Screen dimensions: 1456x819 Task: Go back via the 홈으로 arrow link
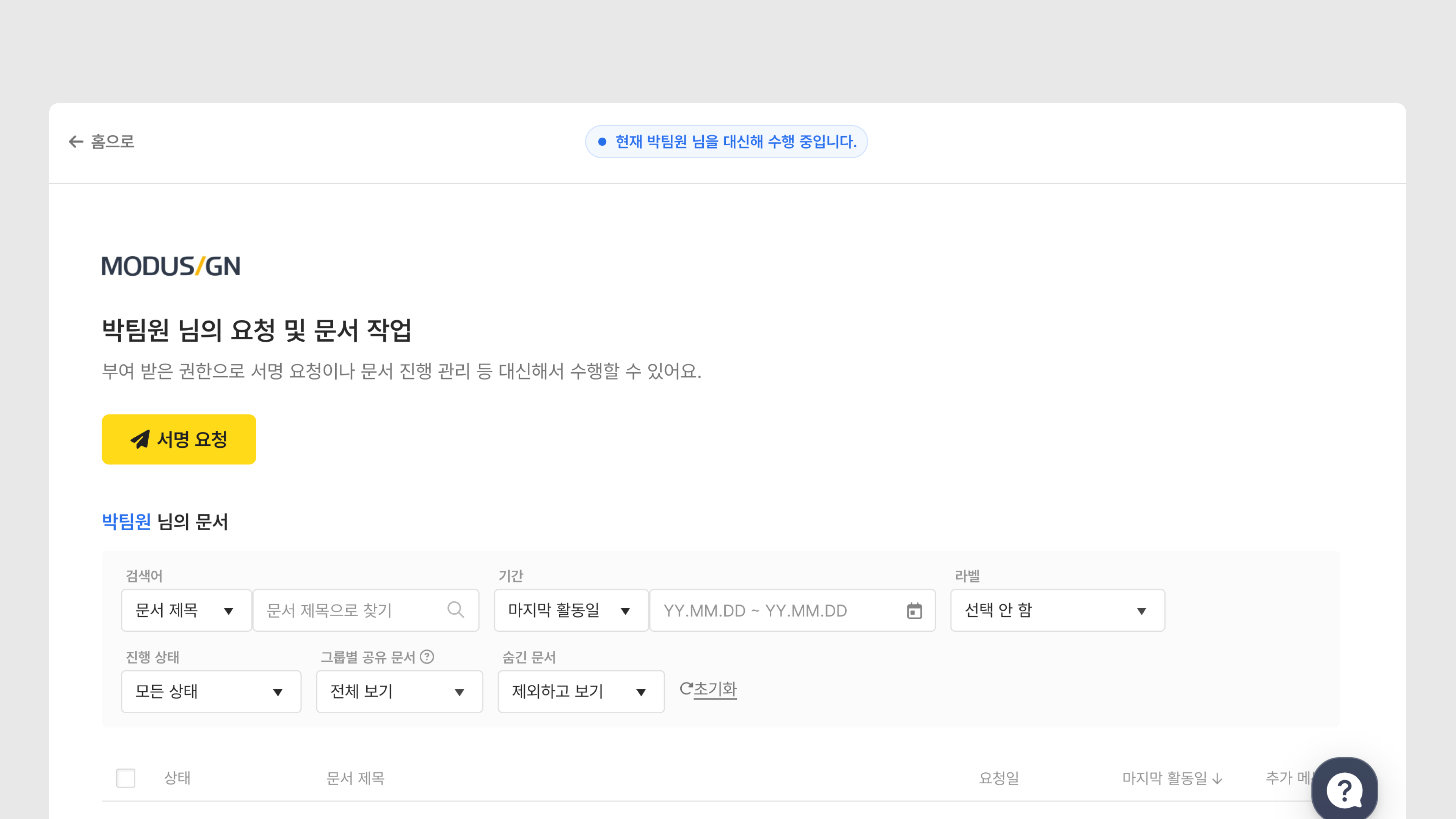101,141
